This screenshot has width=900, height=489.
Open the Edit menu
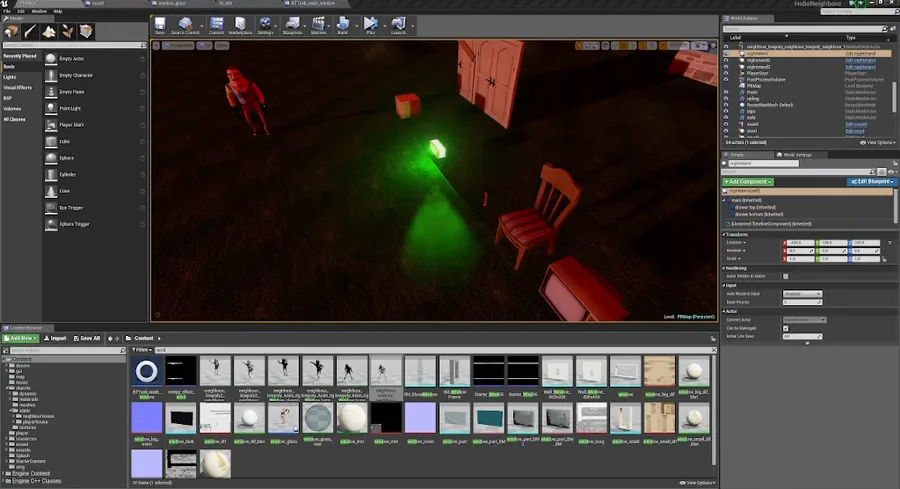[x=21, y=11]
